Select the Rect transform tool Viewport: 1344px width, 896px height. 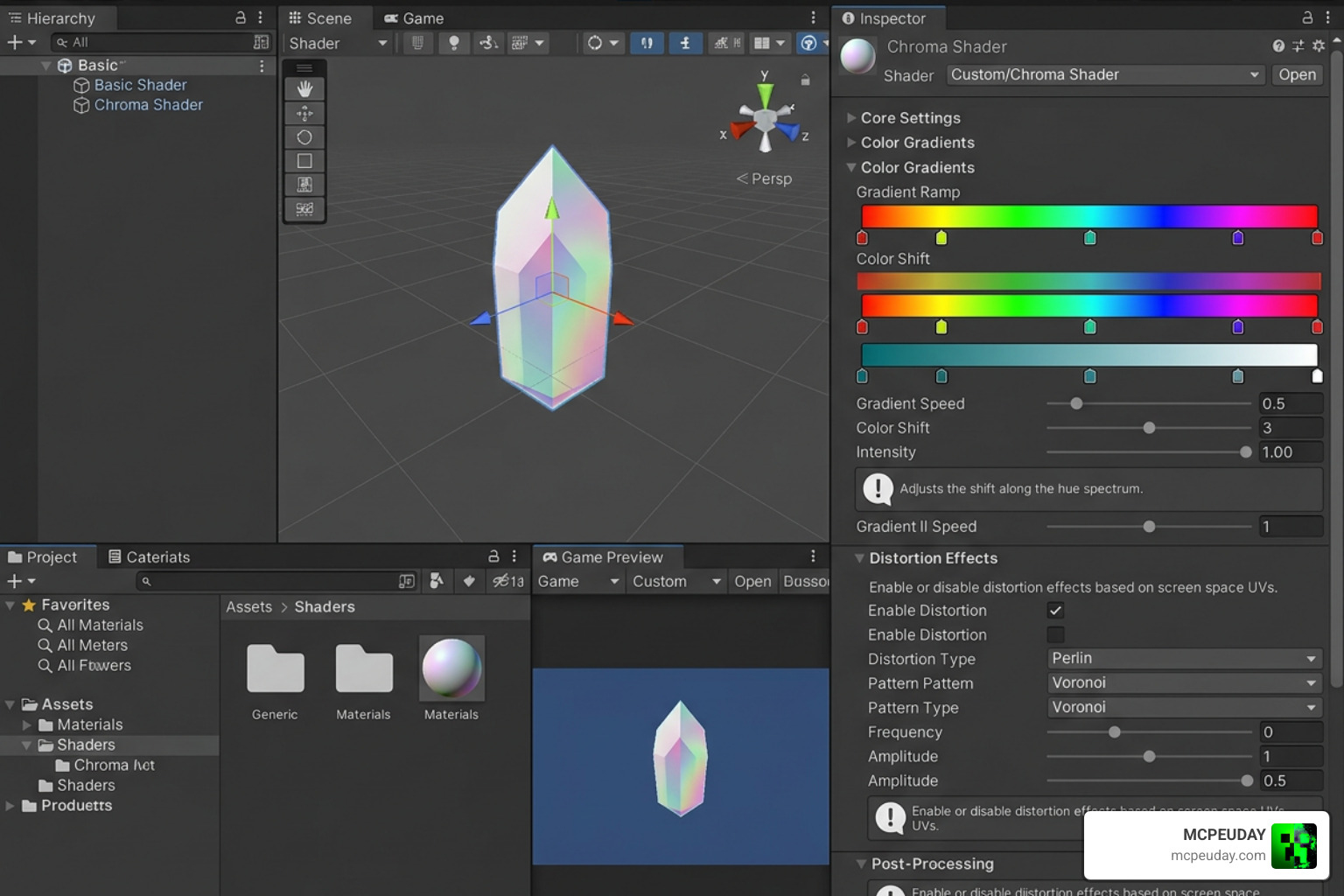(304, 185)
